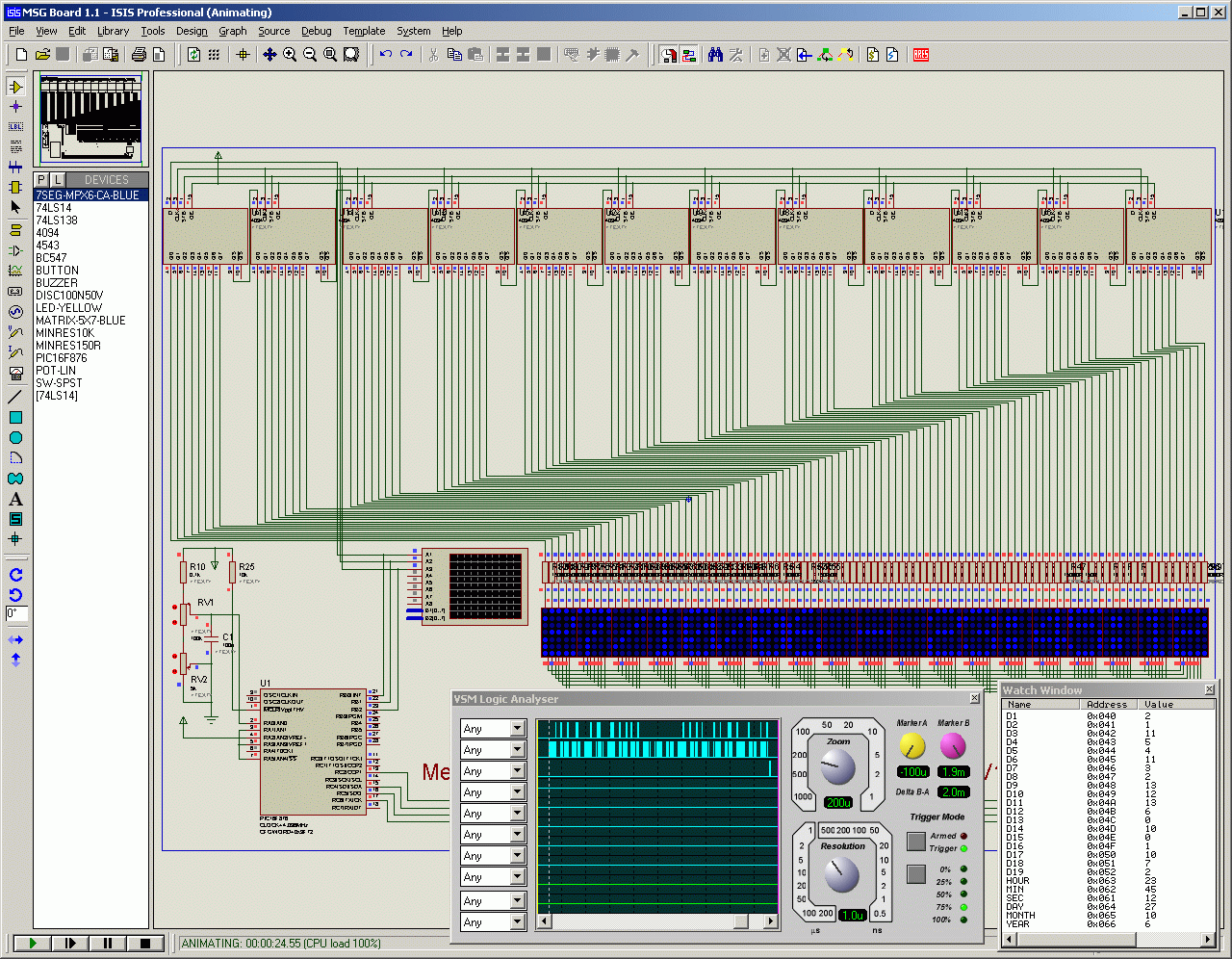The height and width of the screenshot is (959, 1232).
Task: Click the Goto Sheet icon
Action: [x=804, y=55]
